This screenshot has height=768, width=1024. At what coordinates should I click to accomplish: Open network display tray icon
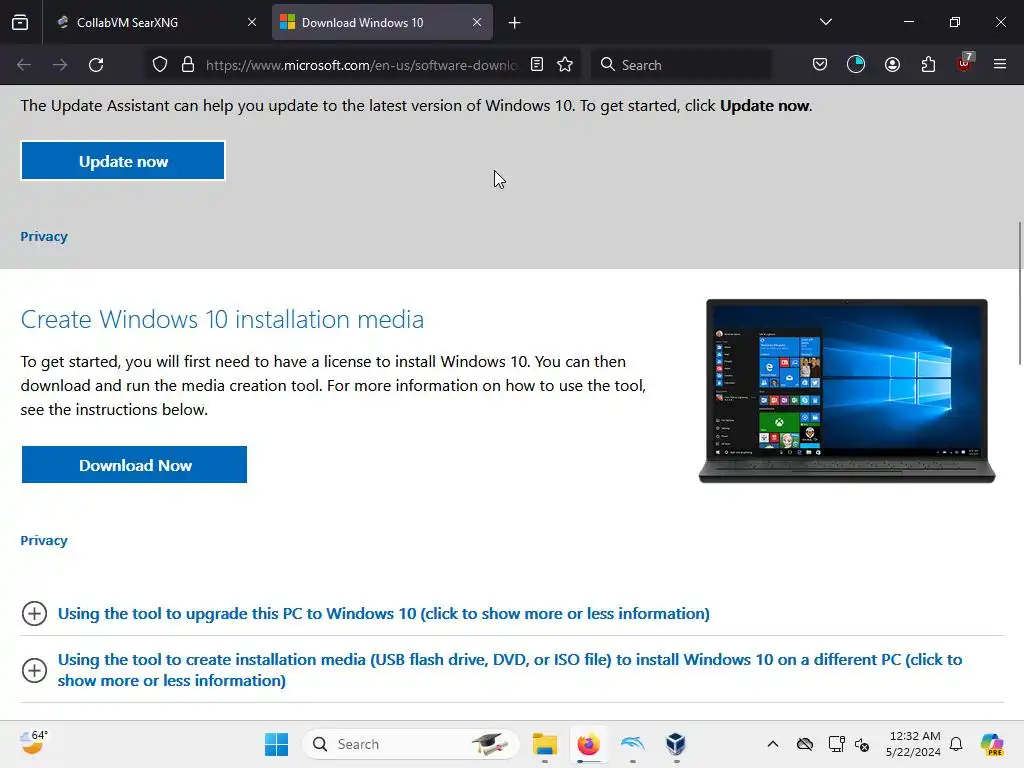tap(836, 744)
